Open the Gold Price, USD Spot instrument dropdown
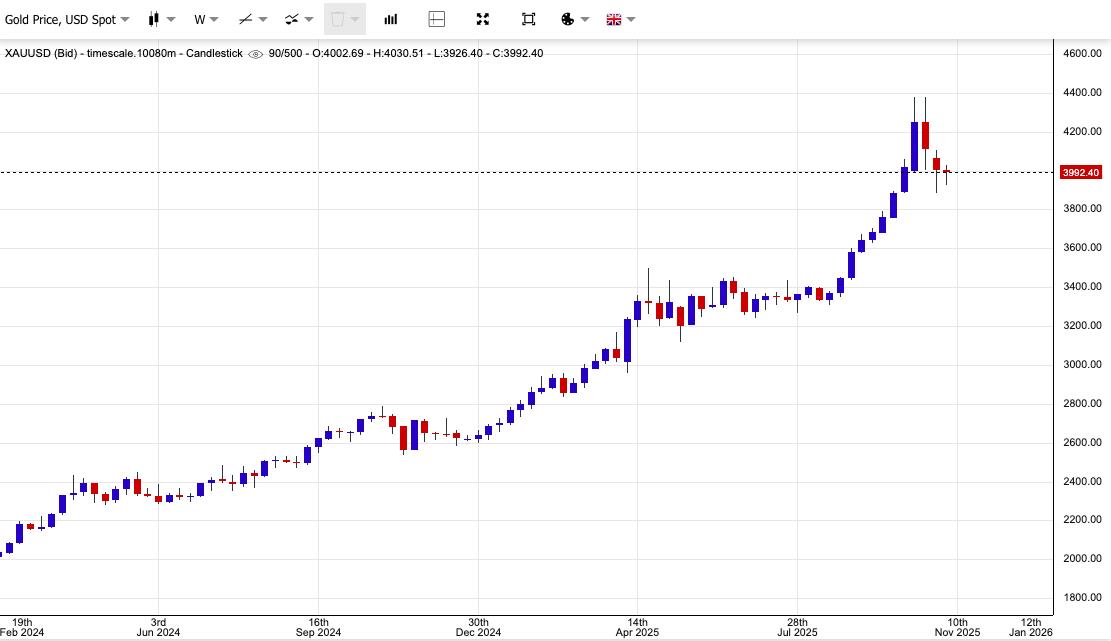Image resolution: width=1111 pixels, height=641 pixels. coord(68,19)
